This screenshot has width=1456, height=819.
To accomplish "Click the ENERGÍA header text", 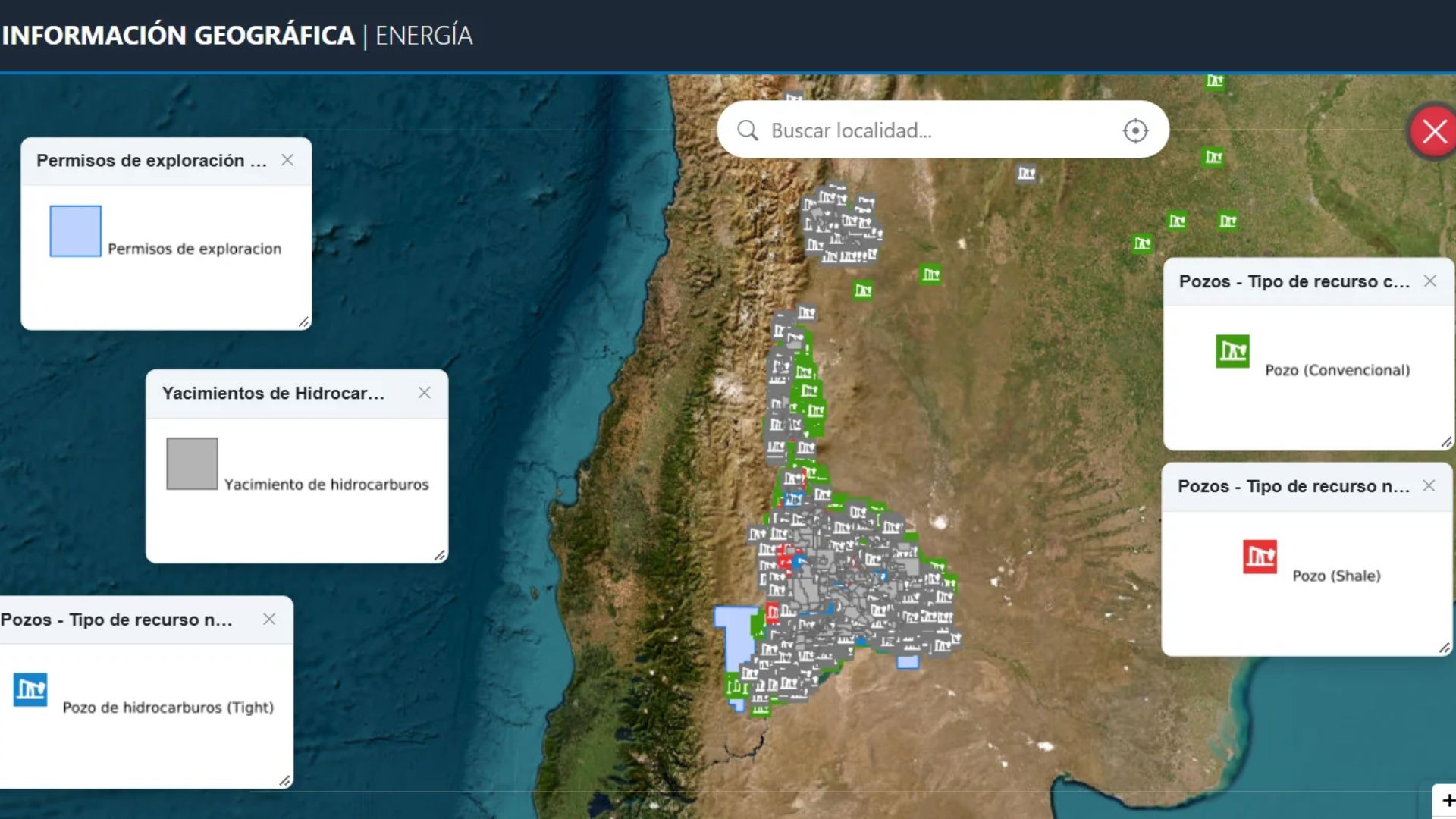I will click(424, 36).
